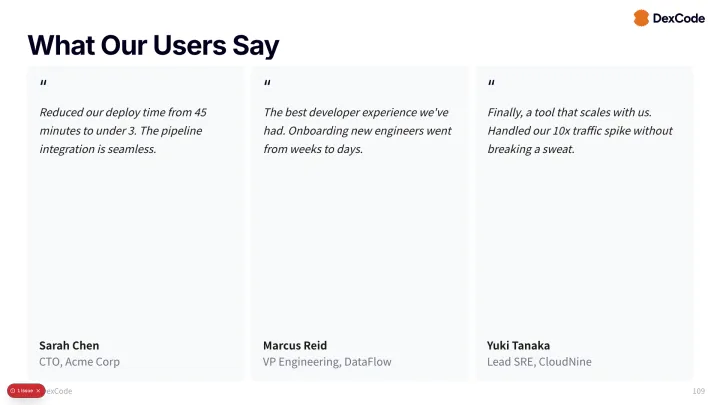The image size is (720, 405).
Task: Open the red 1 issue badge
Action: coord(25,390)
